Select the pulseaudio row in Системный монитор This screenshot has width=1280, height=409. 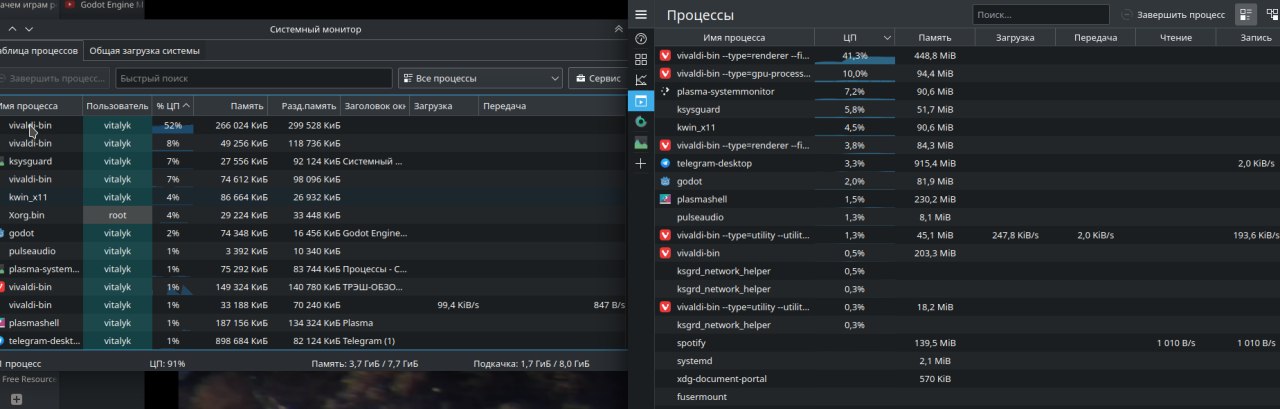click(x=313, y=251)
